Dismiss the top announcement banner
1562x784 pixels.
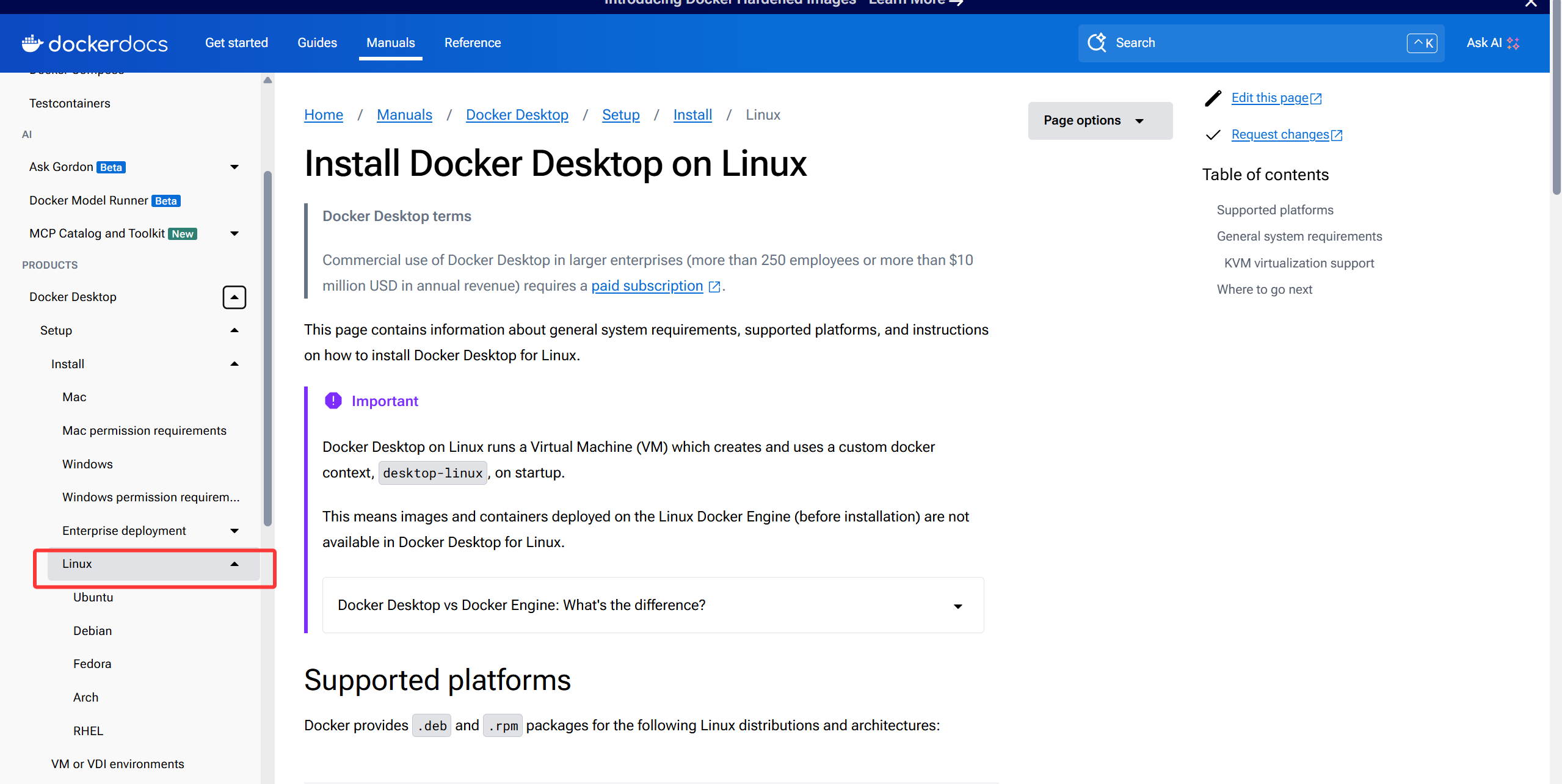pyautogui.click(x=1530, y=4)
